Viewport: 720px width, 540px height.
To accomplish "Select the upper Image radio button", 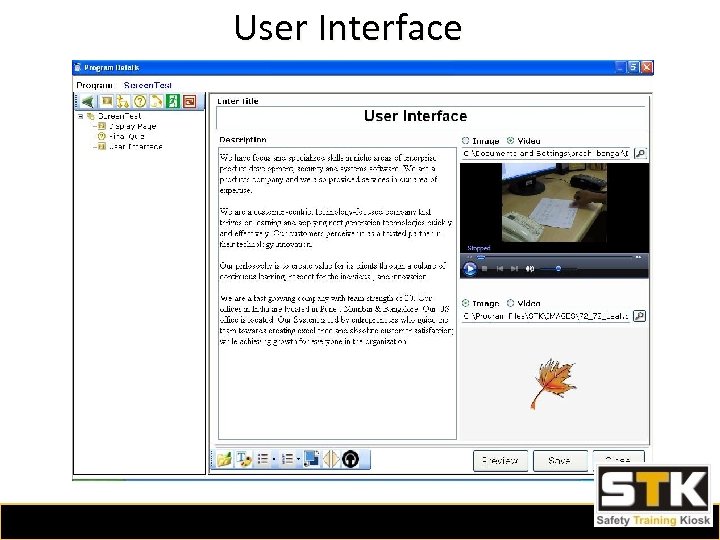I will [x=466, y=141].
